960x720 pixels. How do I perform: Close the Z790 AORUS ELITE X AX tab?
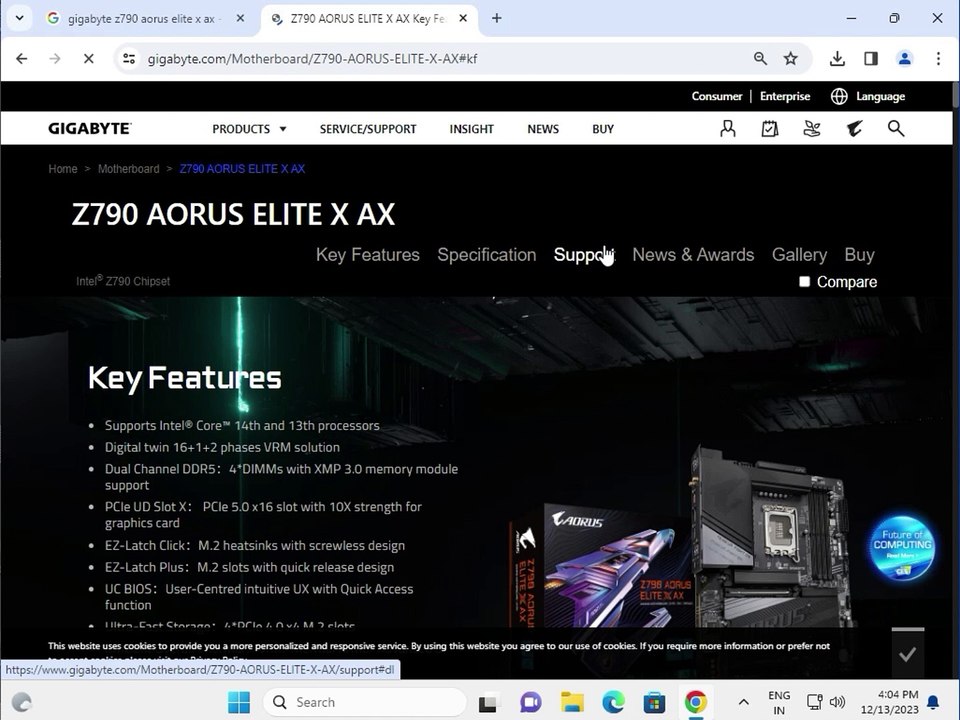click(463, 18)
